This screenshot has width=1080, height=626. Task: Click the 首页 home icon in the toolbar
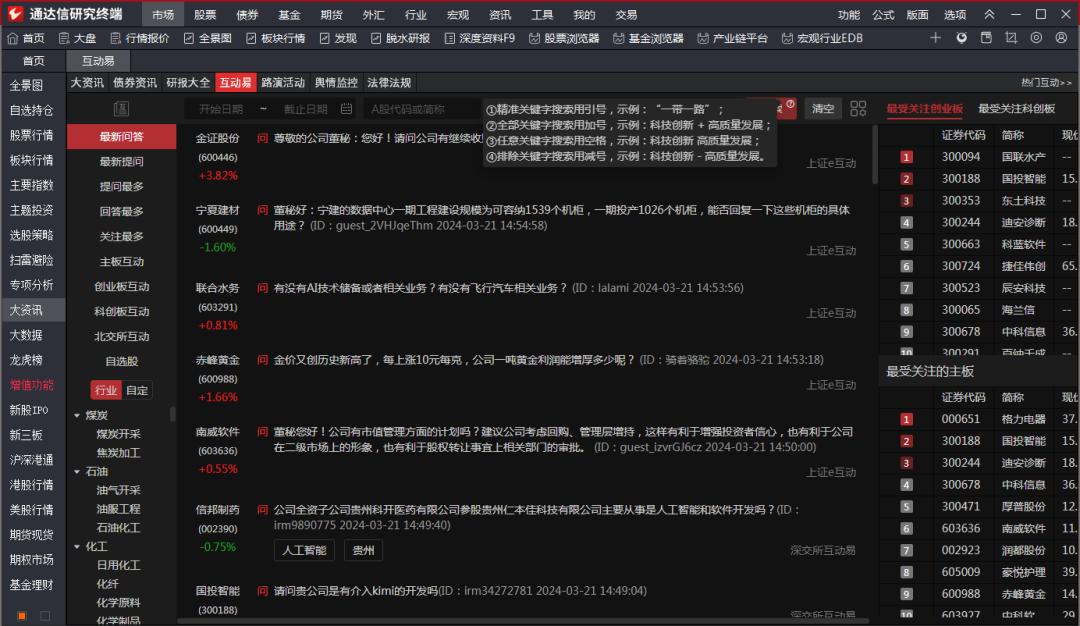(x=12, y=39)
